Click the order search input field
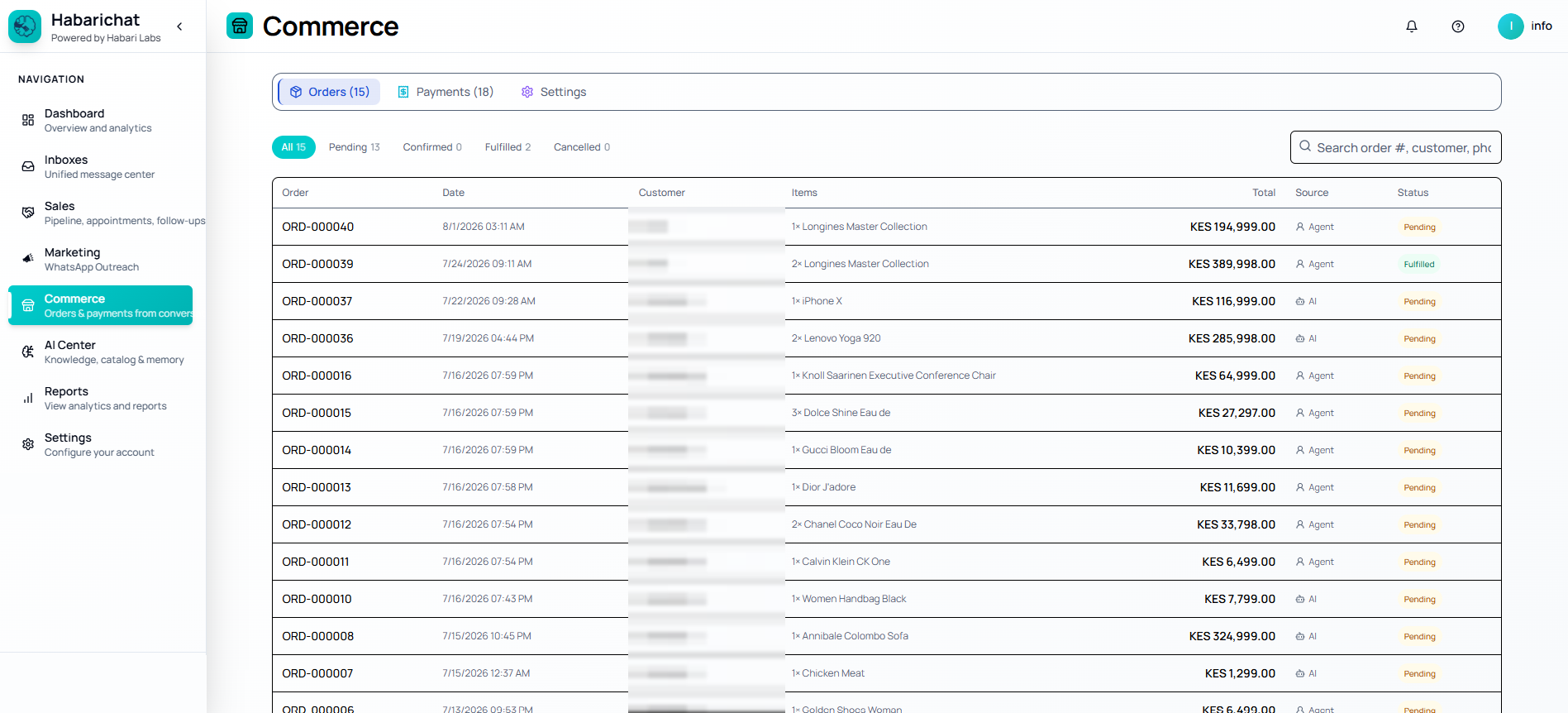The height and width of the screenshot is (713, 1568). 1396,147
